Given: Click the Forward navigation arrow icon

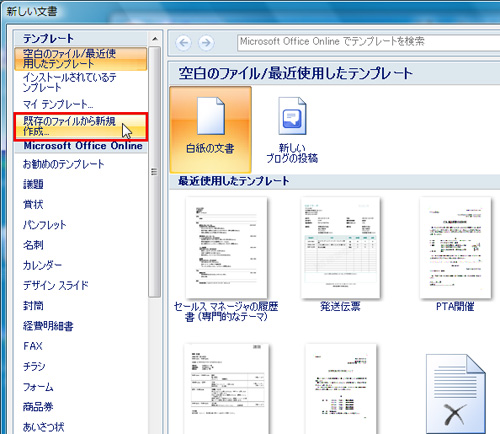Looking at the screenshot, I should 206,43.
